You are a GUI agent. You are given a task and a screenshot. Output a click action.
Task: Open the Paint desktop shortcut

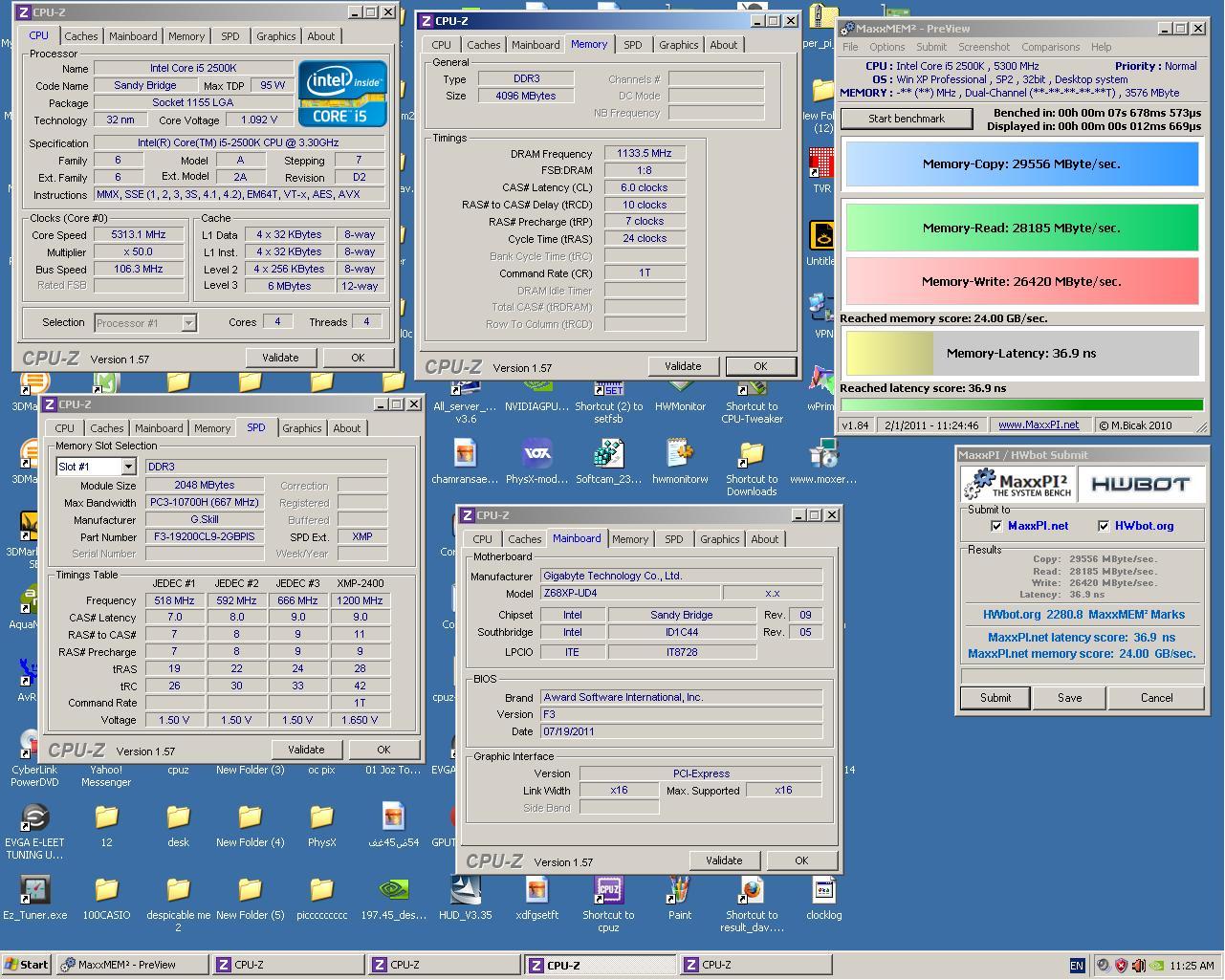click(680, 897)
